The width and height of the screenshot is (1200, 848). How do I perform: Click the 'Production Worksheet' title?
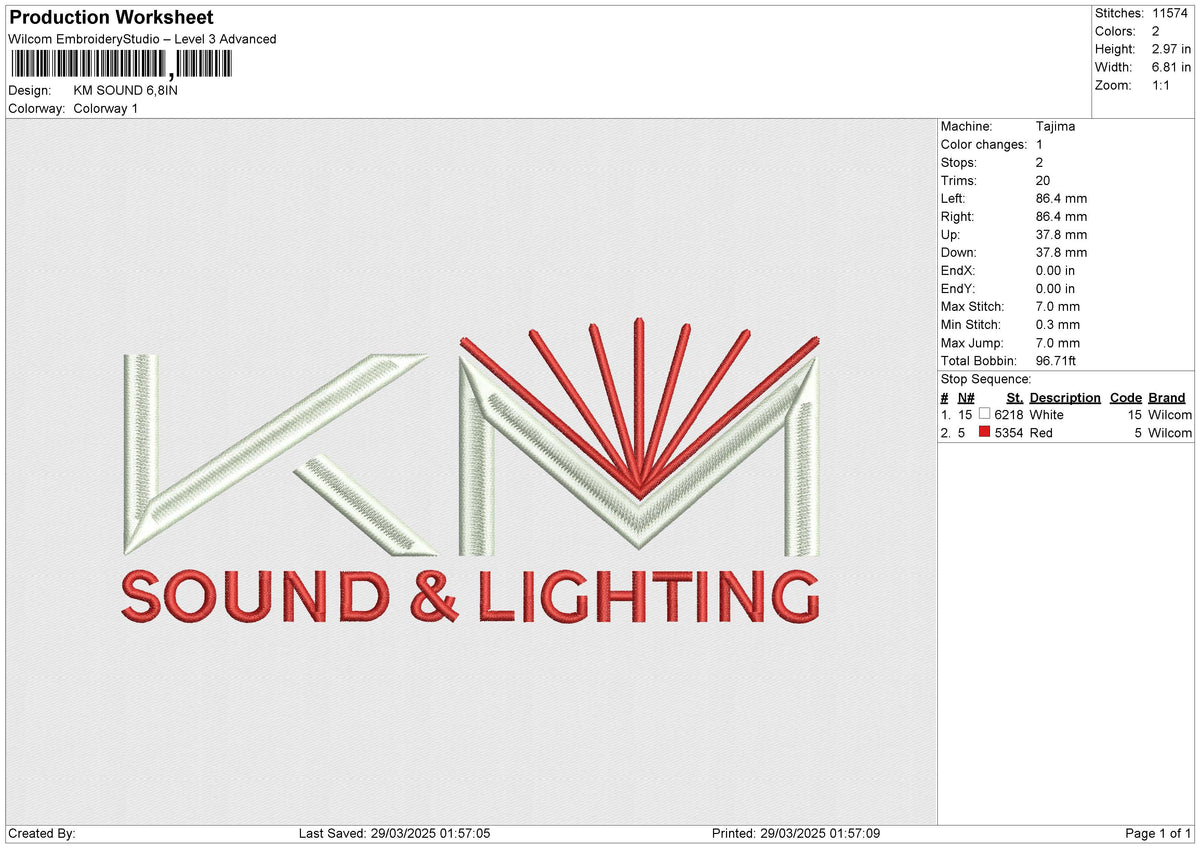tap(111, 18)
